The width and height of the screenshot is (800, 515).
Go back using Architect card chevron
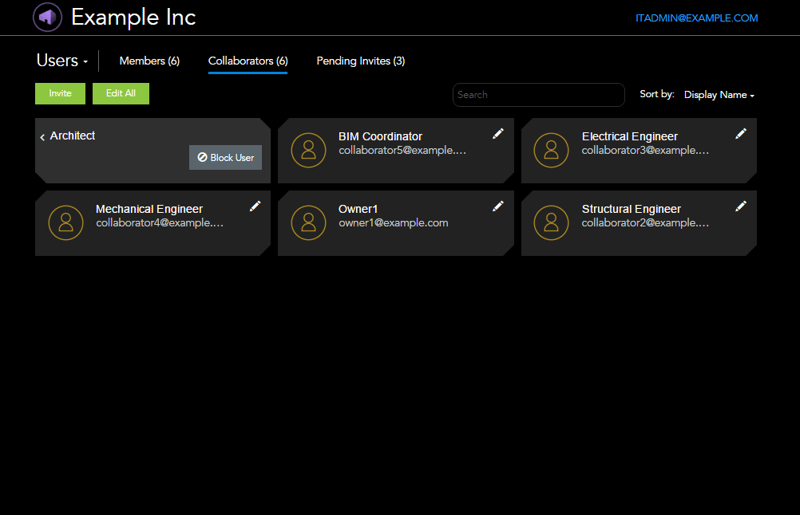tap(42, 137)
